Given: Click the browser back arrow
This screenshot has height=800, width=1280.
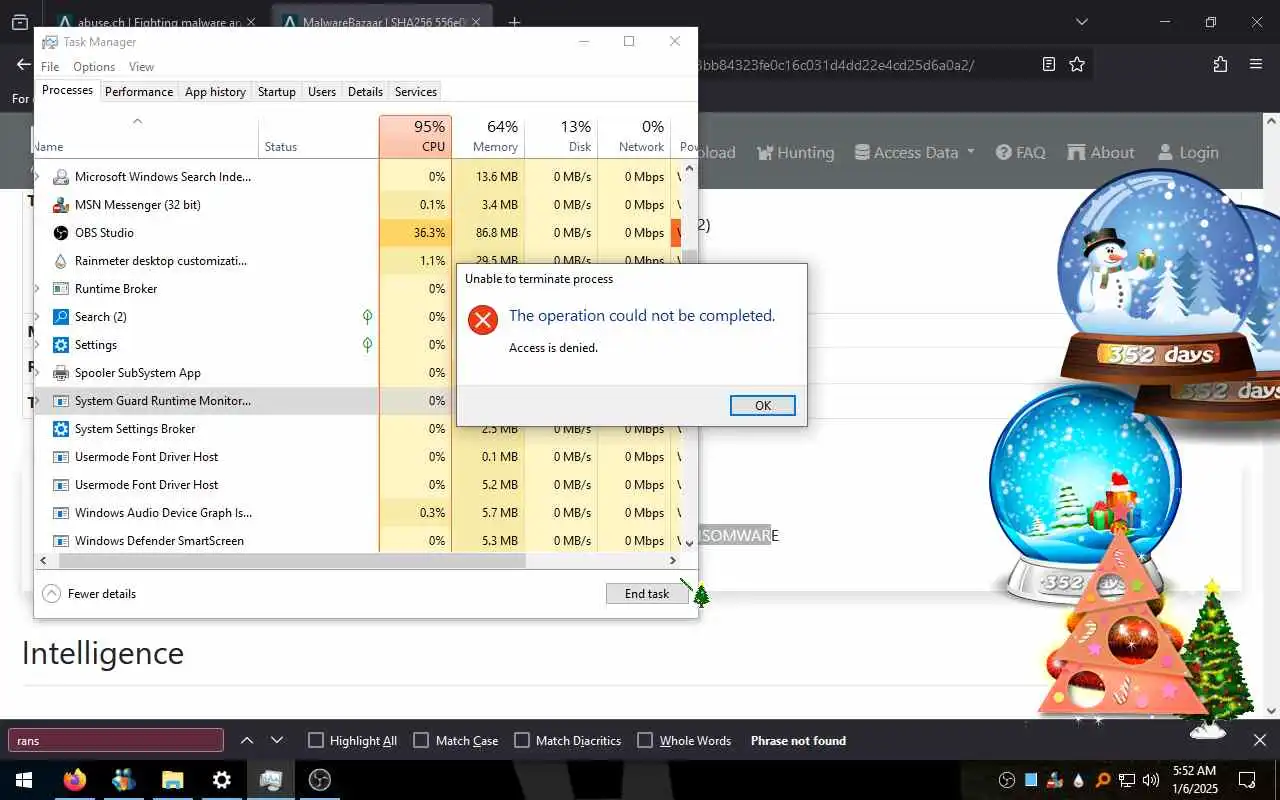Looking at the screenshot, I should point(23,64).
